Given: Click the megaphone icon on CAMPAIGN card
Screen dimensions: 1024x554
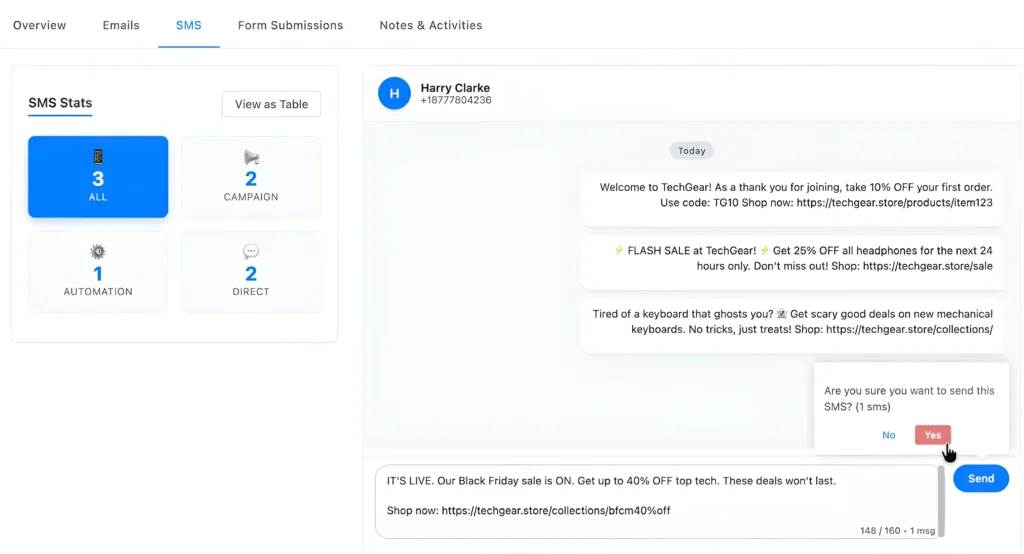Looking at the screenshot, I should 251,157.
